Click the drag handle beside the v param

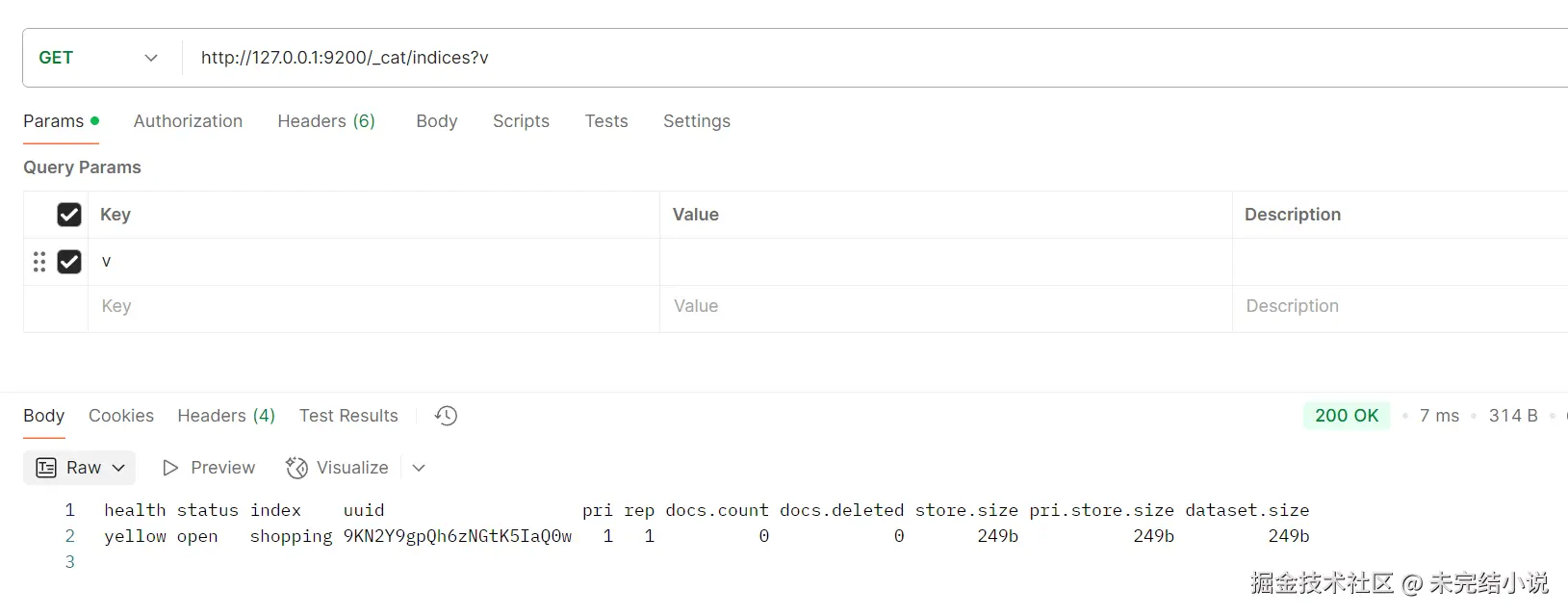pos(39,262)
